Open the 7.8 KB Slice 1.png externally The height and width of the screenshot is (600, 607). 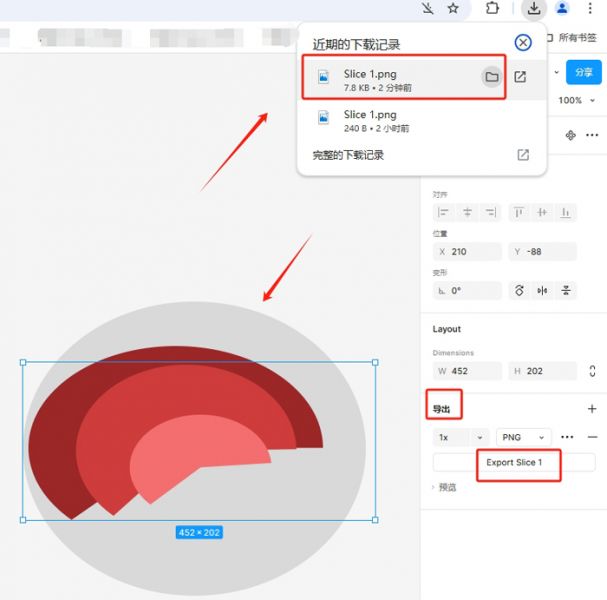(x=520, y=77)
